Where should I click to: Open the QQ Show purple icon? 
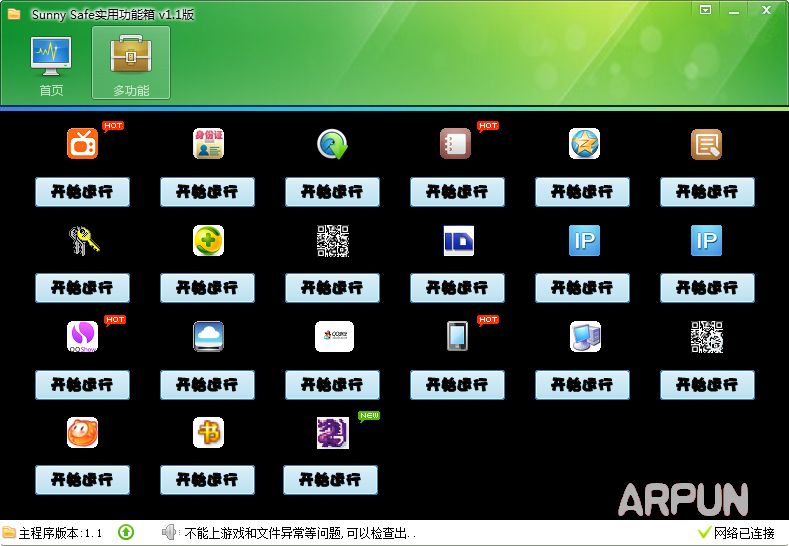(x=83, y=336)
